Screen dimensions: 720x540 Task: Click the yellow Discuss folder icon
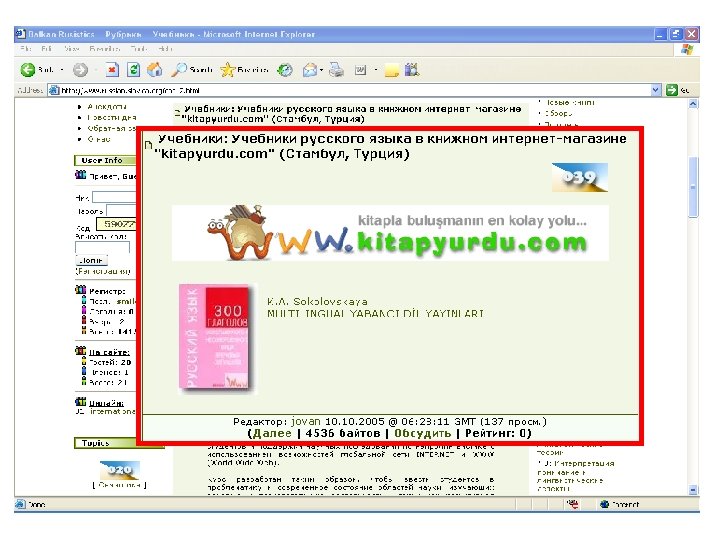coord(391,70)
